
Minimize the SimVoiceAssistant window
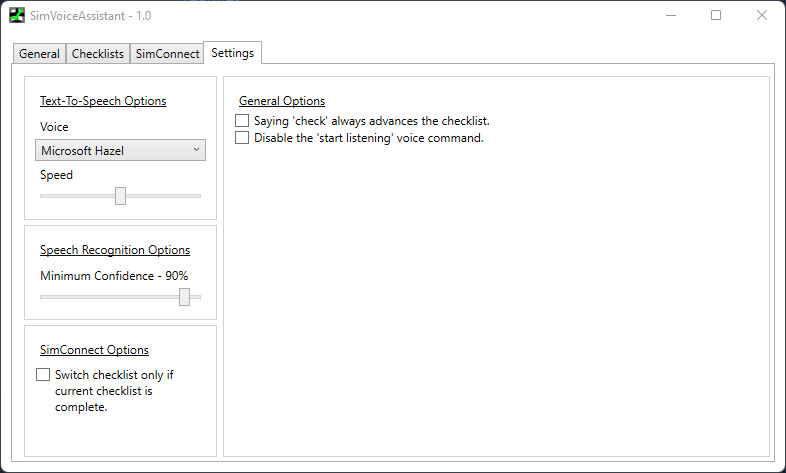click(x=669, y=16)
